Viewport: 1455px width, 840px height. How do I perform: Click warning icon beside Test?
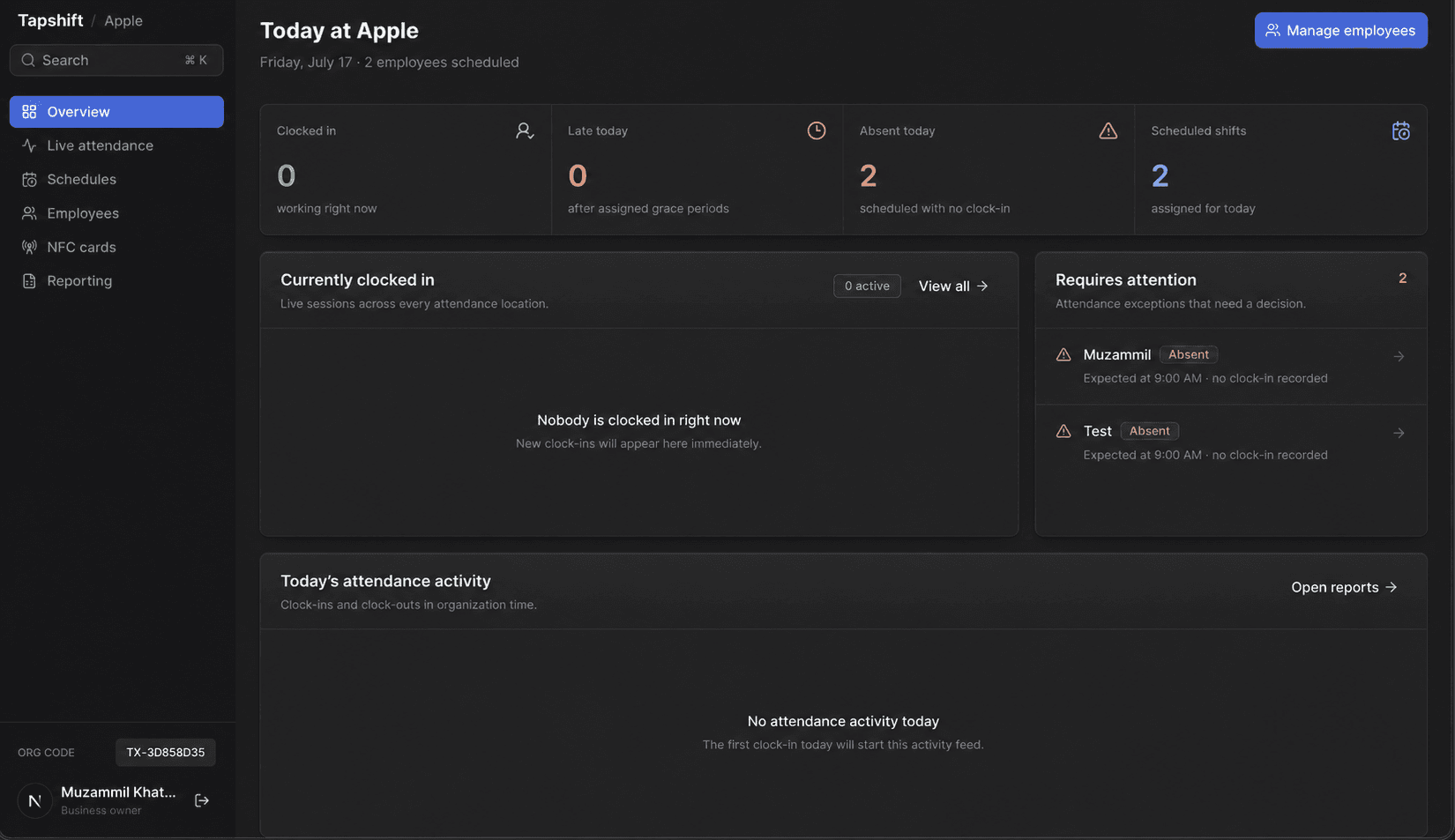click(x=1063, y=431)
